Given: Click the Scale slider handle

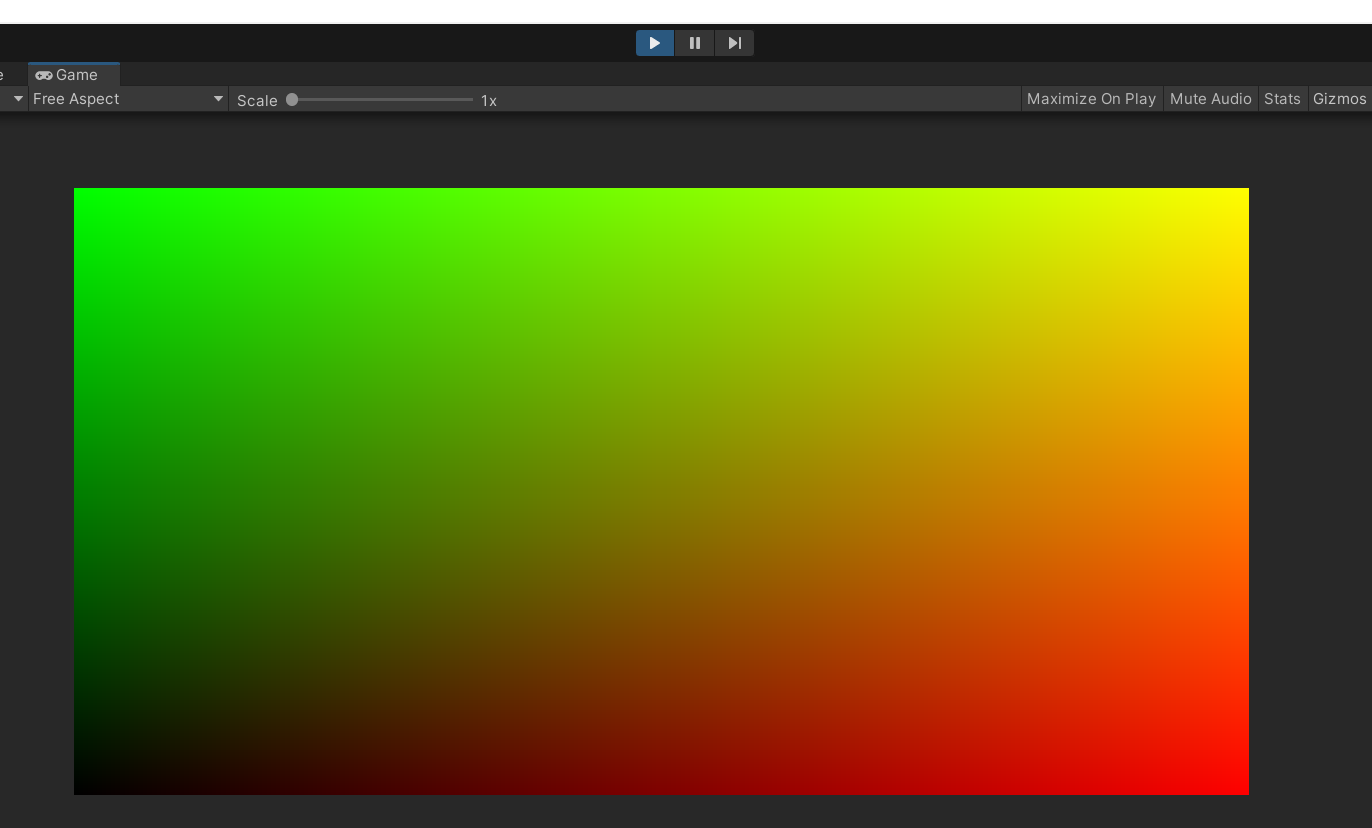Looking at the screenshot, I should click(x=292, y=99).
